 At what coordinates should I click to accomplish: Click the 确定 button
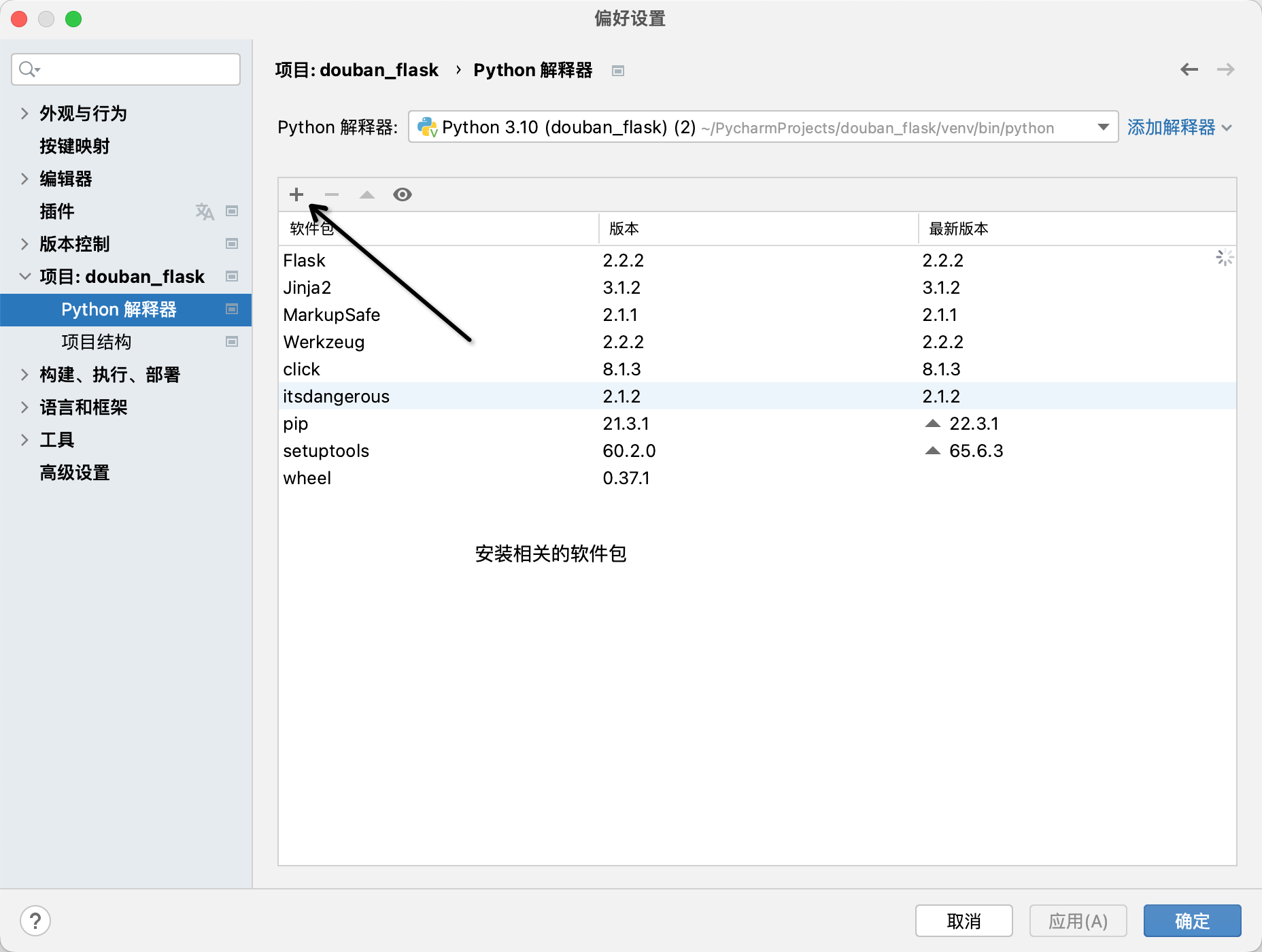1193,921
